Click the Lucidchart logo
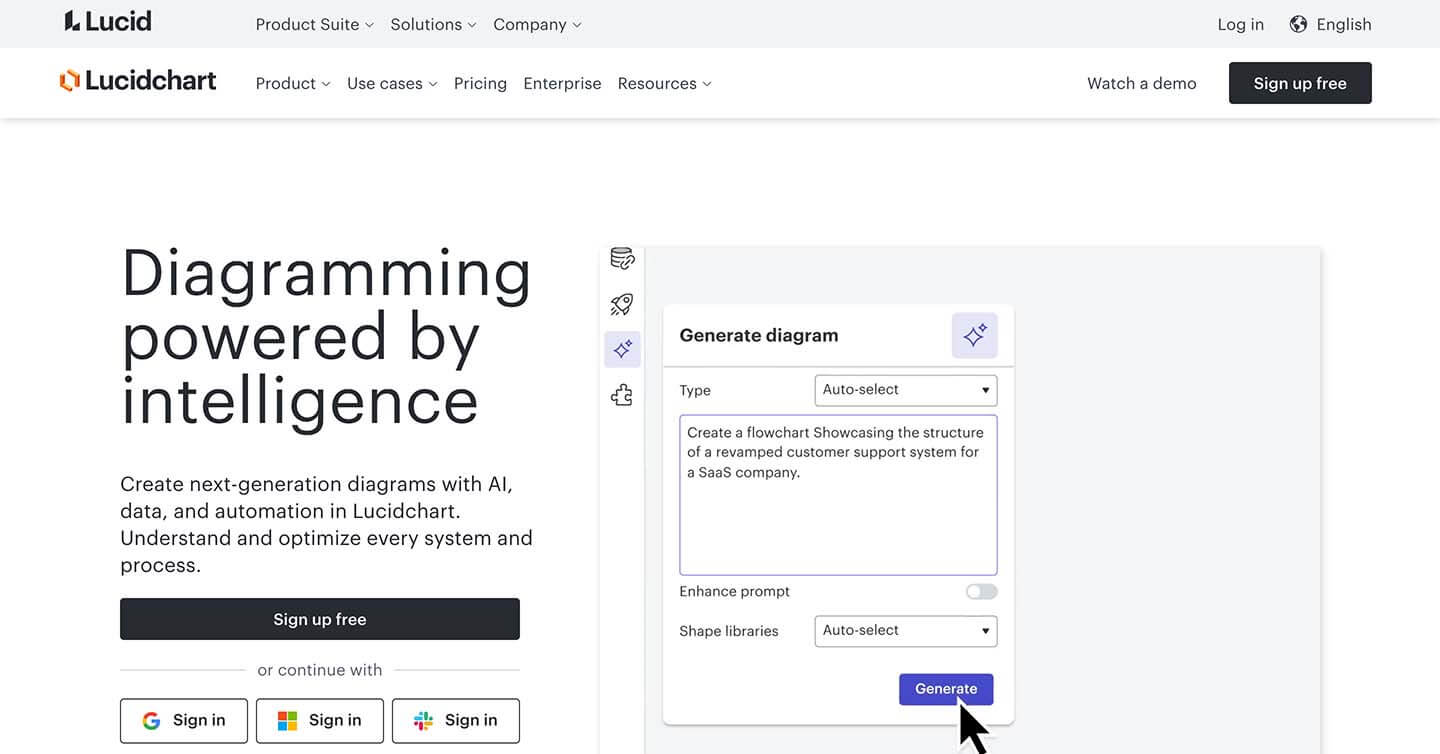The width and height of the screenshot is (1440, 754). tap(138, 81)
